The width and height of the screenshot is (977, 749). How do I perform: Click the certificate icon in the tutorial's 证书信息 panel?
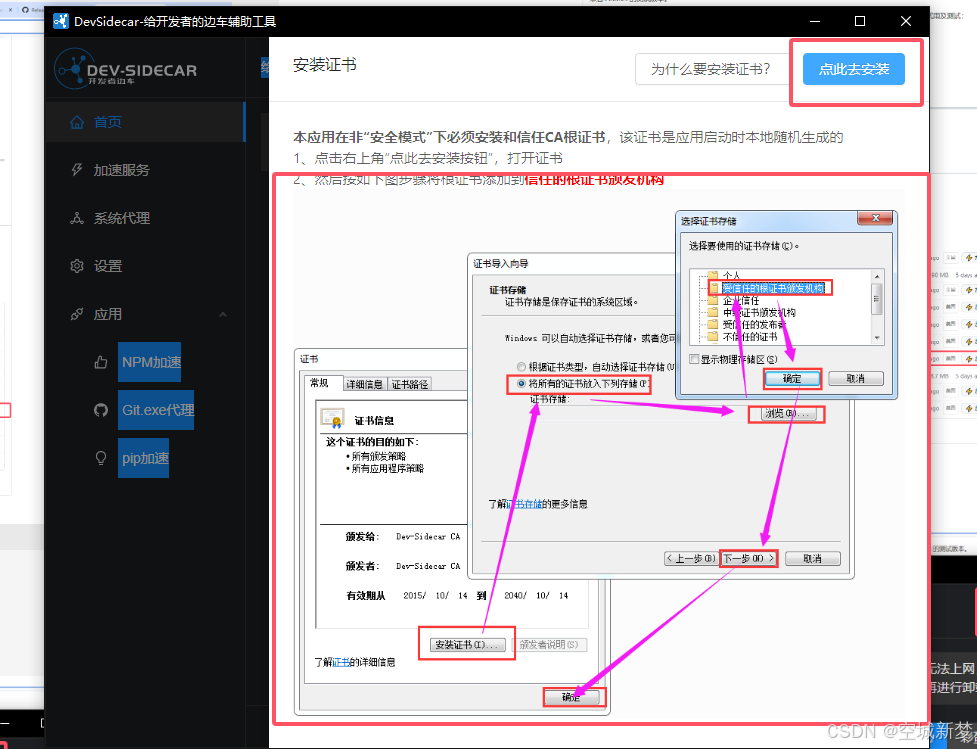pos(332,418)
